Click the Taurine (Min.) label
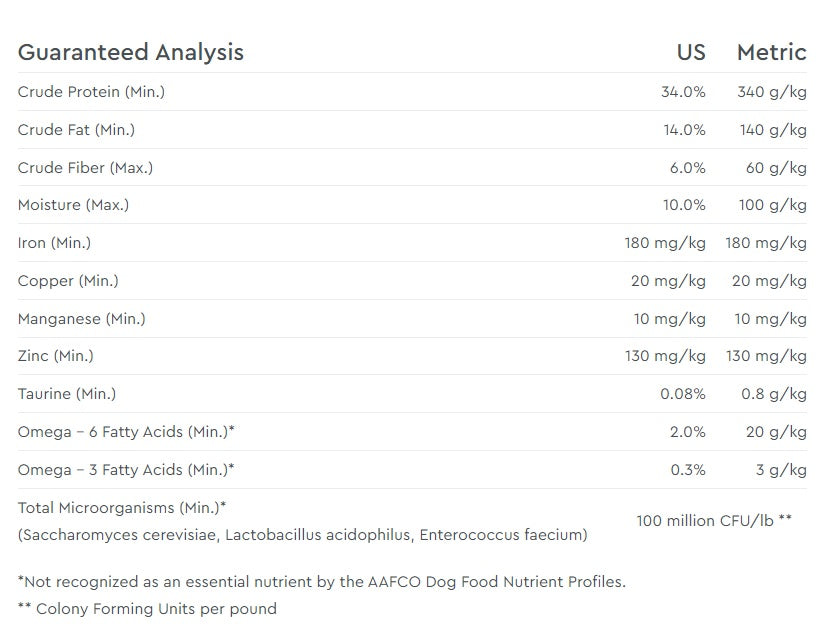Screen dimensions: 827x636 (67, 393)
